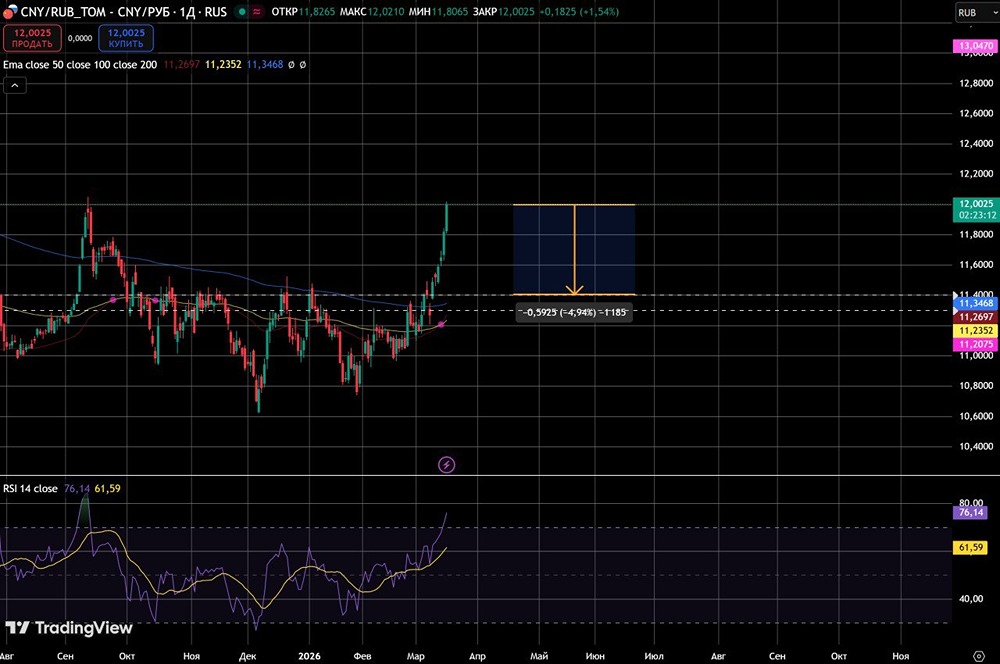The width and height of the screenshot is (1000, 664).
Task: Click the Дек label on time axis
Action: (247, 656)
